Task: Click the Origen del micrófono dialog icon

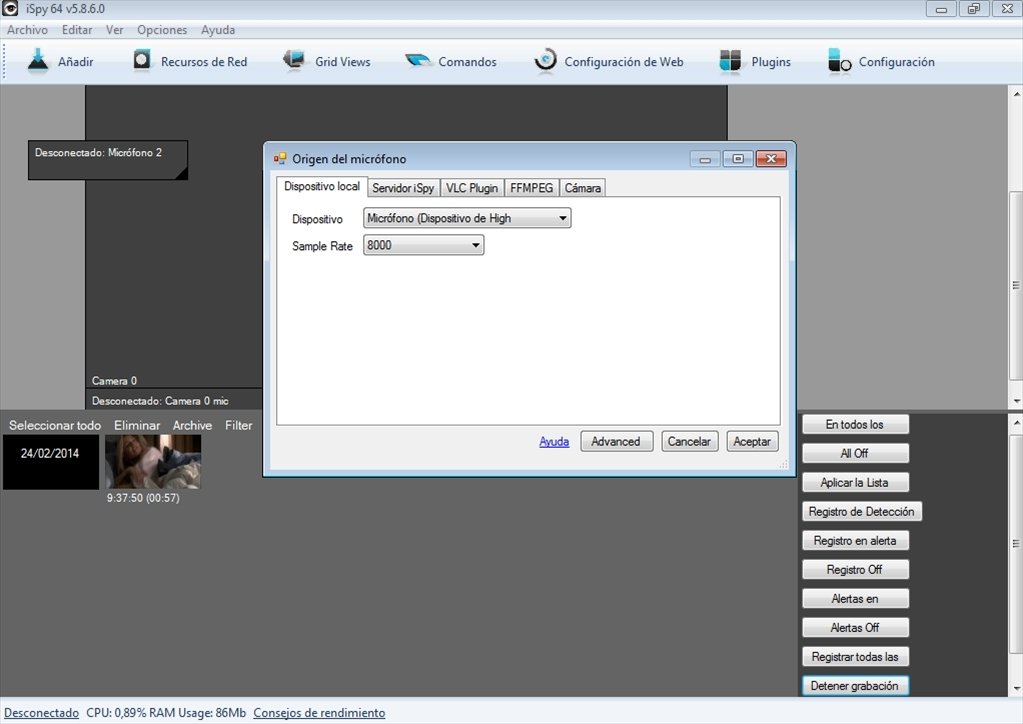Action: [280, 158]
